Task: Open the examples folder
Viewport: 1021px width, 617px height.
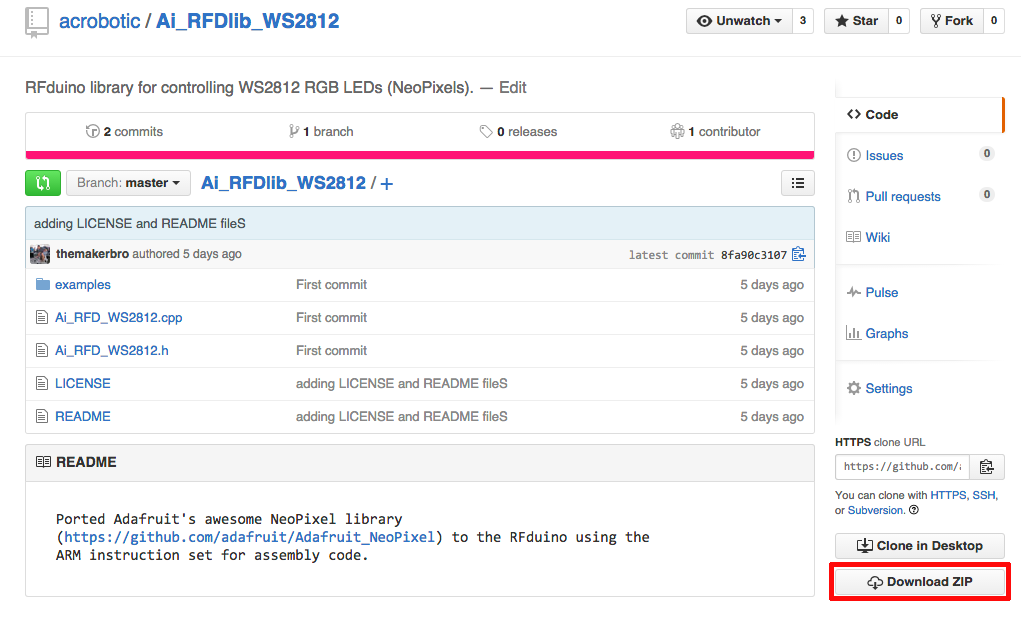Action: point(83,284)
